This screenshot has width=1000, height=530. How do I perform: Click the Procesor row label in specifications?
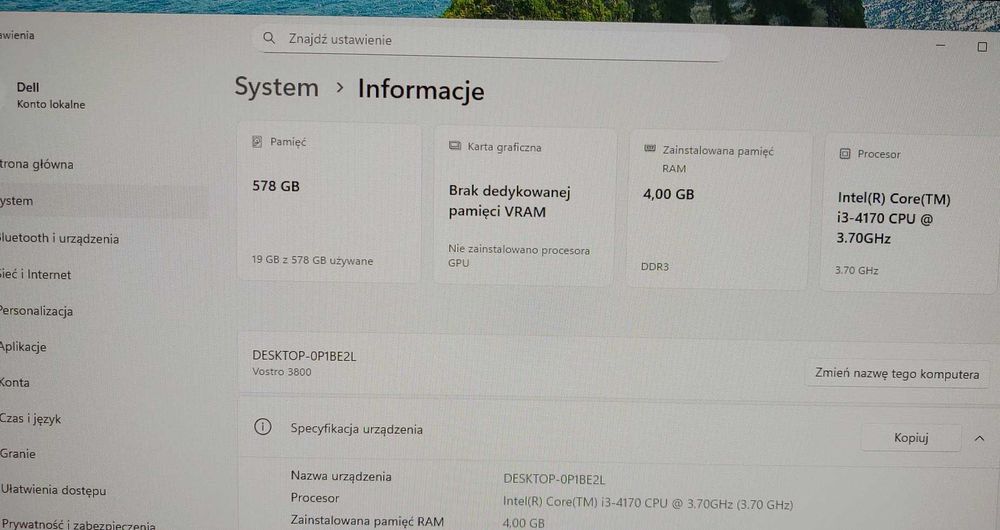(315, 497)
